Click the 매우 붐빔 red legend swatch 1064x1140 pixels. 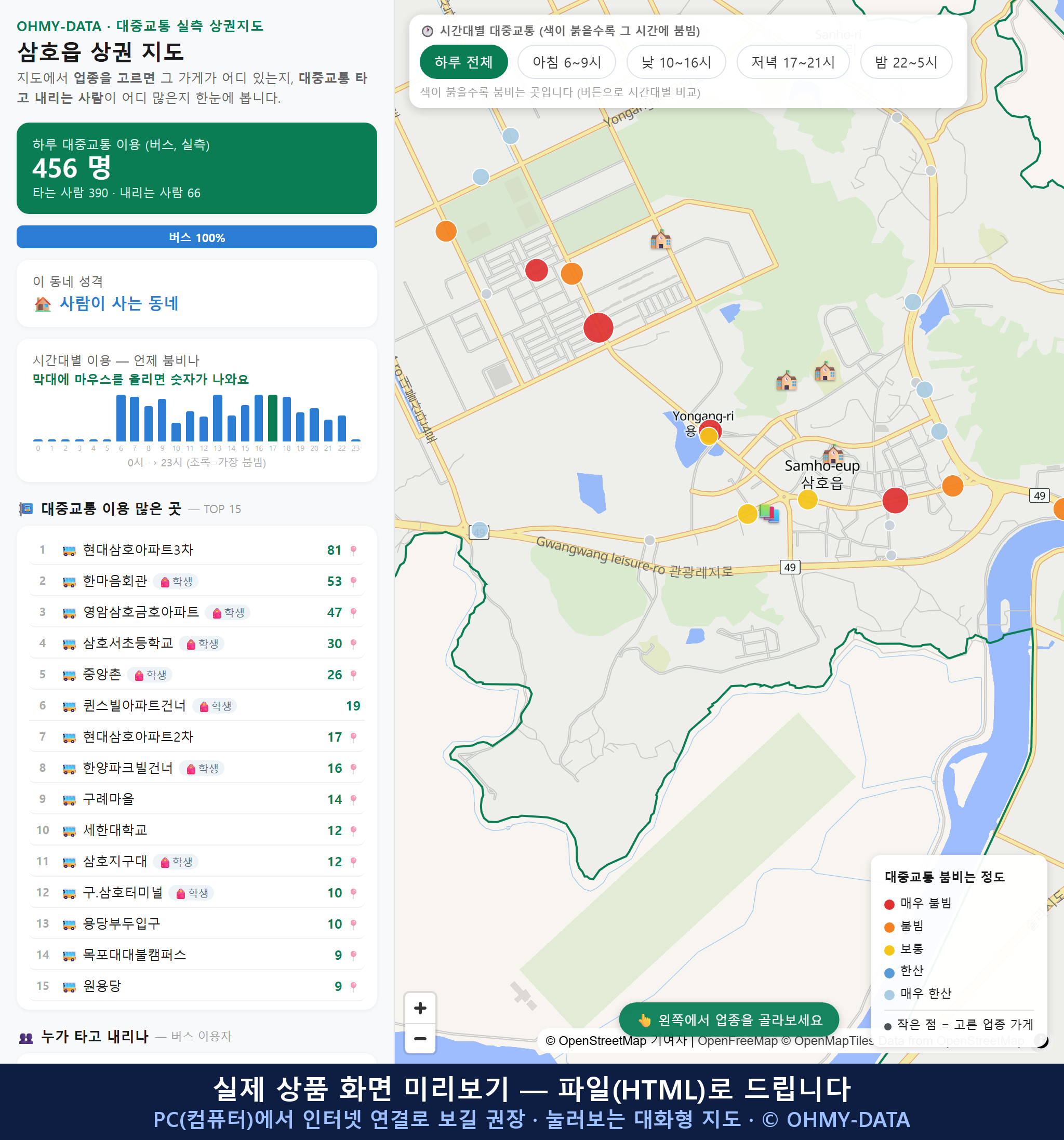[x=889, y=904]
